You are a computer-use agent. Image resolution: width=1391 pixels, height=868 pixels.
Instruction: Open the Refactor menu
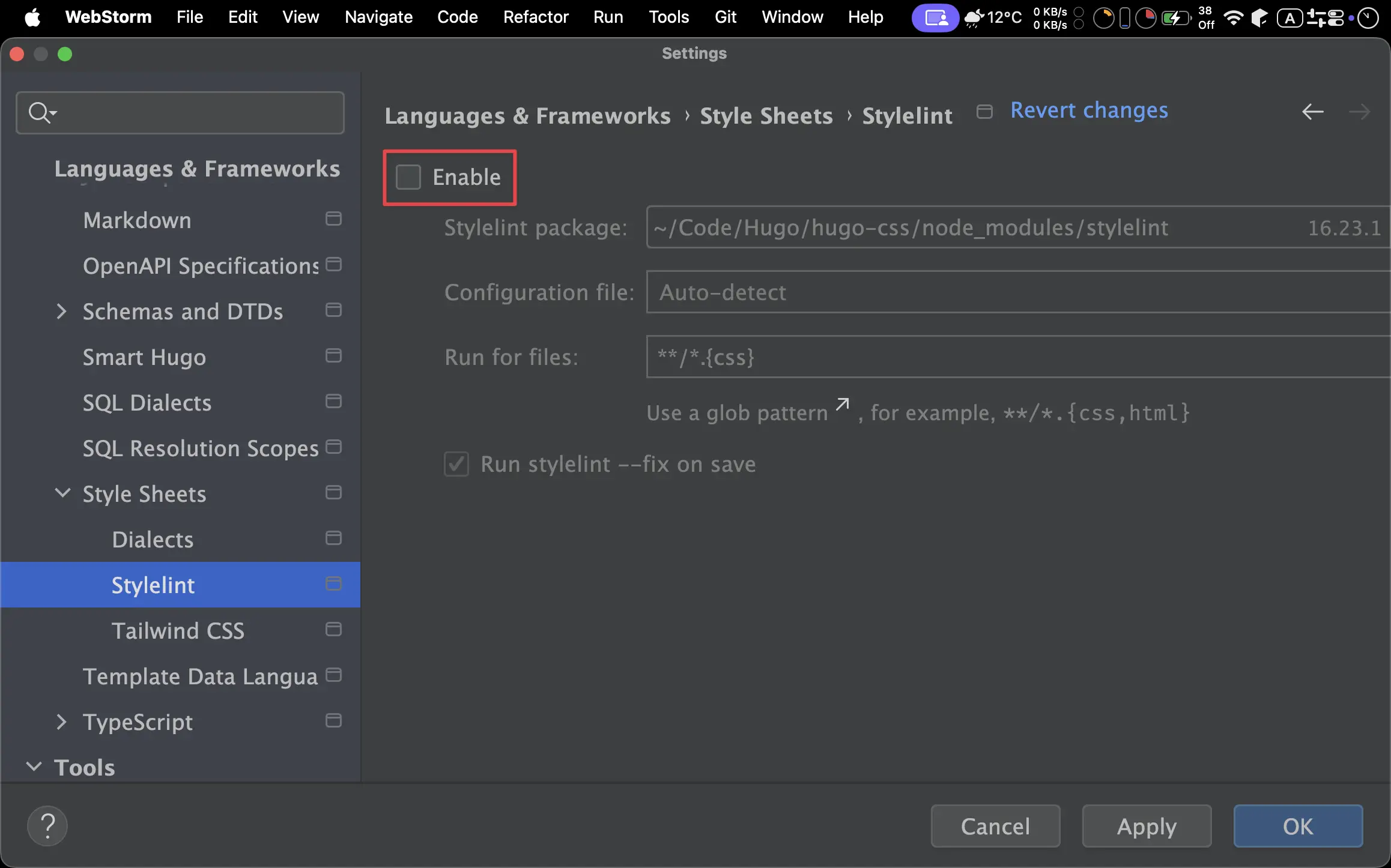pos(536,17)
